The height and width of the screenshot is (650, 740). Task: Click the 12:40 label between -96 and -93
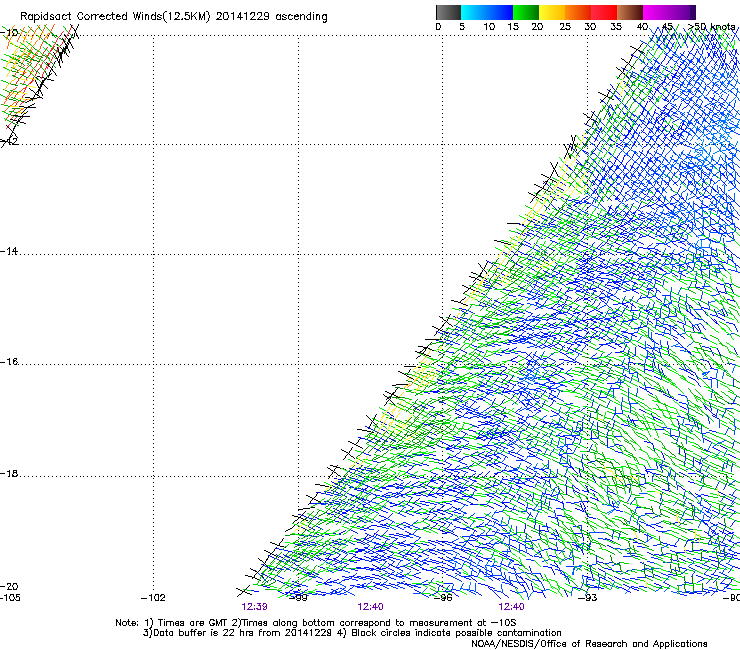pos(511,607)
